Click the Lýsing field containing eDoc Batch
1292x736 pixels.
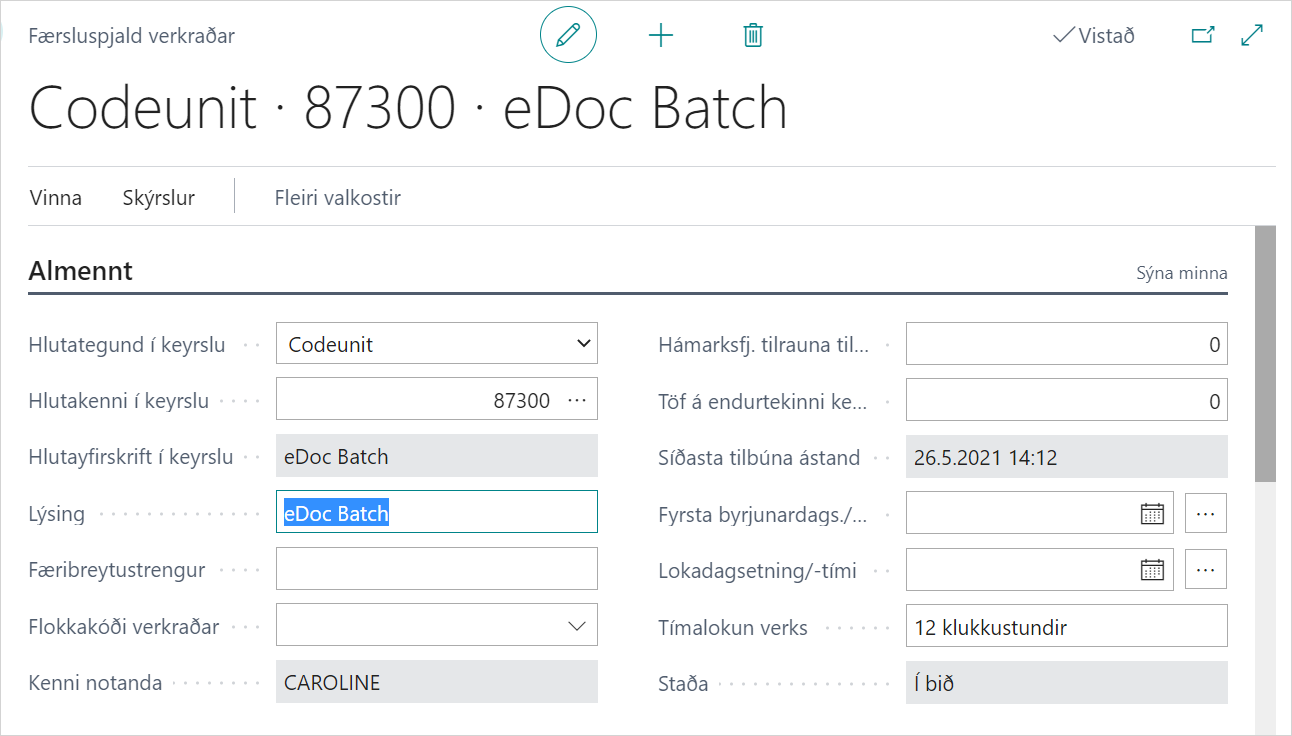437,512
